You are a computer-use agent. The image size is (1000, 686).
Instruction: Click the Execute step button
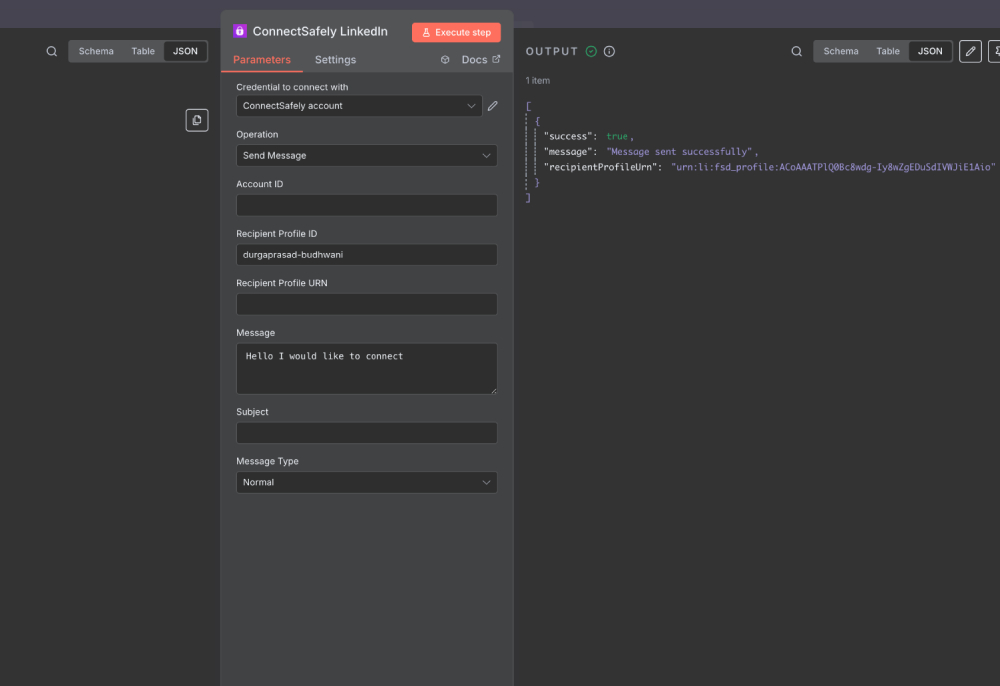[456, 31]
